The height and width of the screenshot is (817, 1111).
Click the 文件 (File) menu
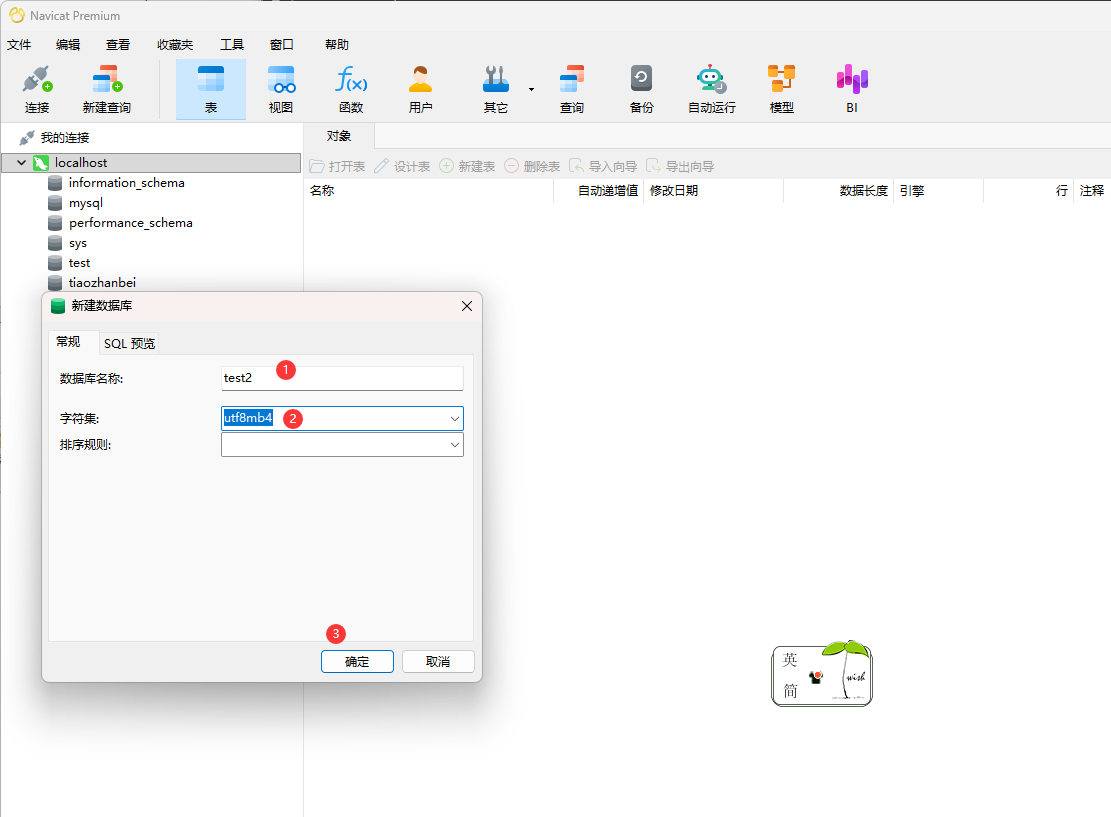pyautogui.click(x=19, y=45)
